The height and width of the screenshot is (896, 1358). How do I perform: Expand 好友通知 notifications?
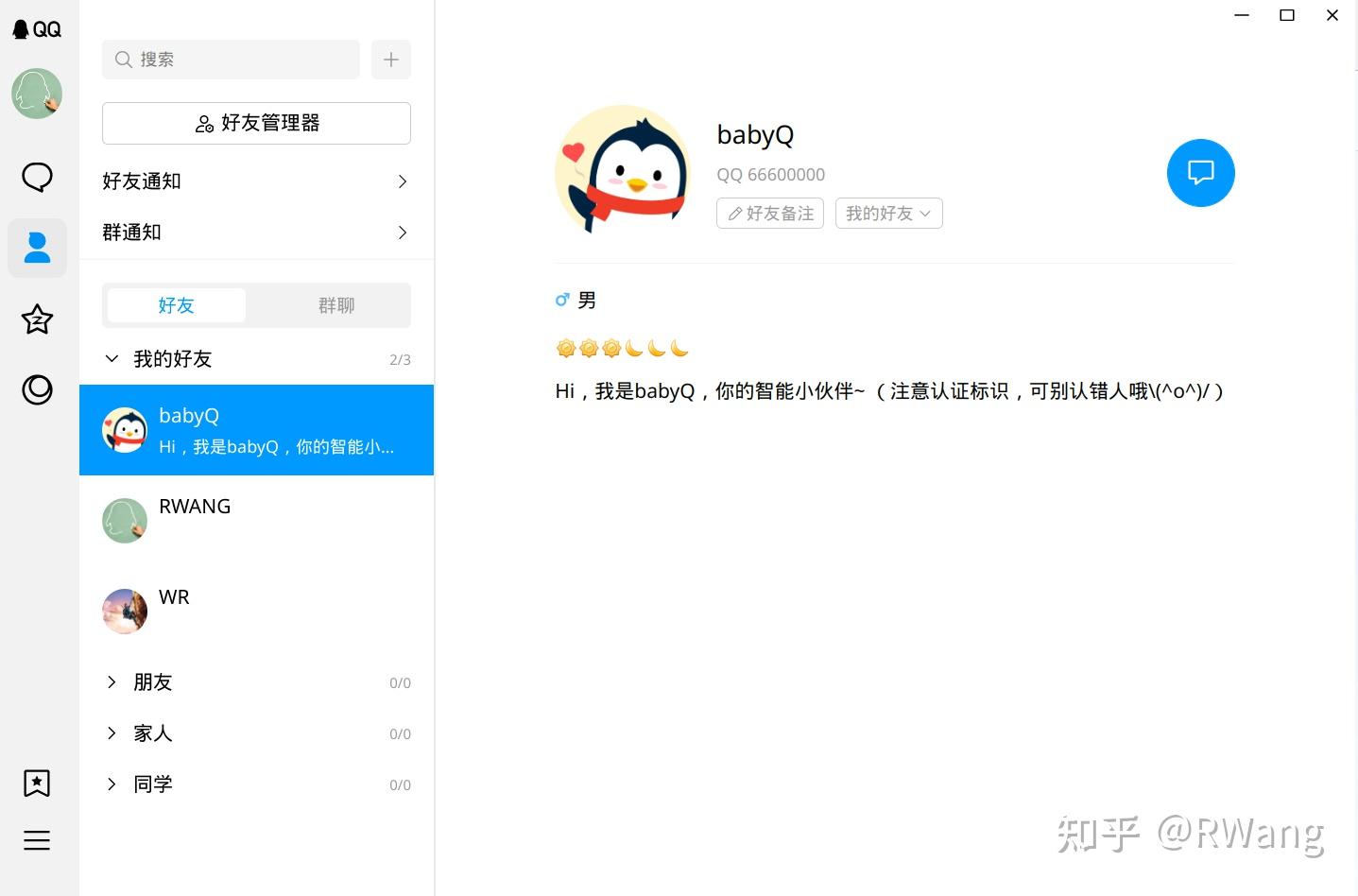[256, 181]
